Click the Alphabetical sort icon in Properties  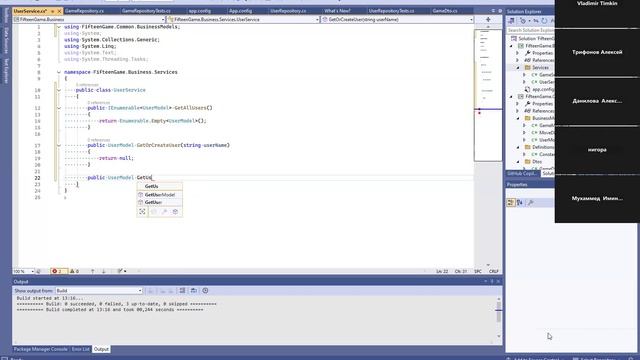coord(520,202)
